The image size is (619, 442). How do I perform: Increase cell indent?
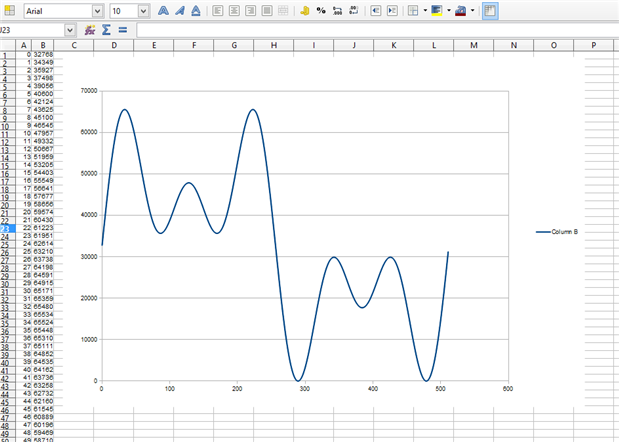[x=392, y=11]
